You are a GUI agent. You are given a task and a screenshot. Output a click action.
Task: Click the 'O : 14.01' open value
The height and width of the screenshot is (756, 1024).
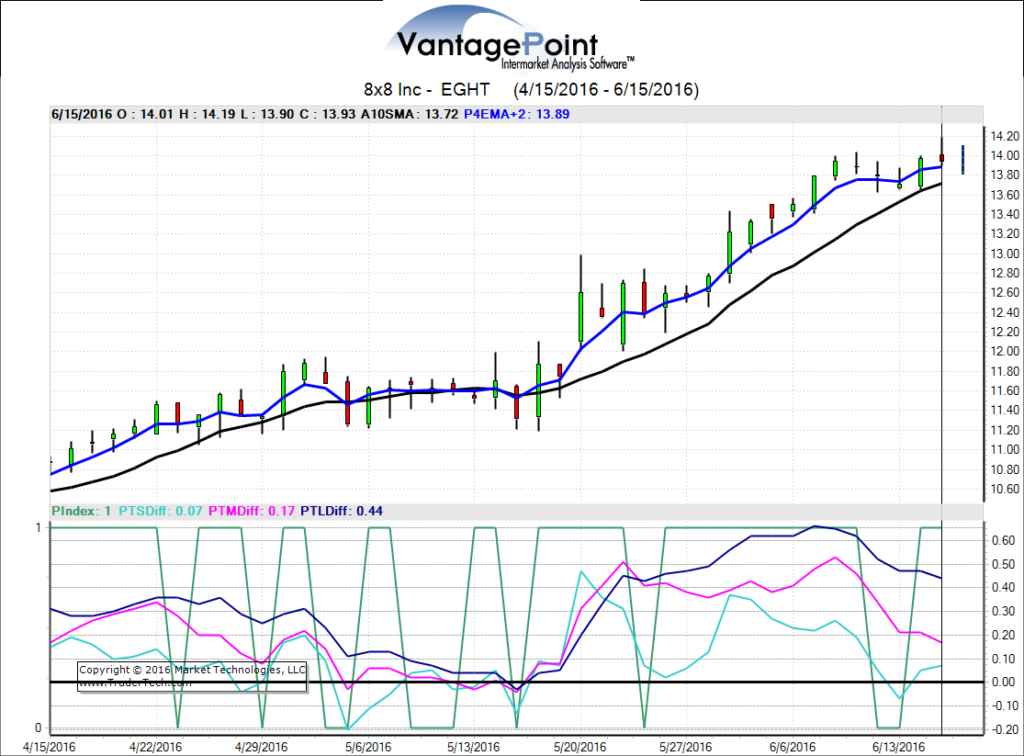pyautogui.click(x=146, y=114)
